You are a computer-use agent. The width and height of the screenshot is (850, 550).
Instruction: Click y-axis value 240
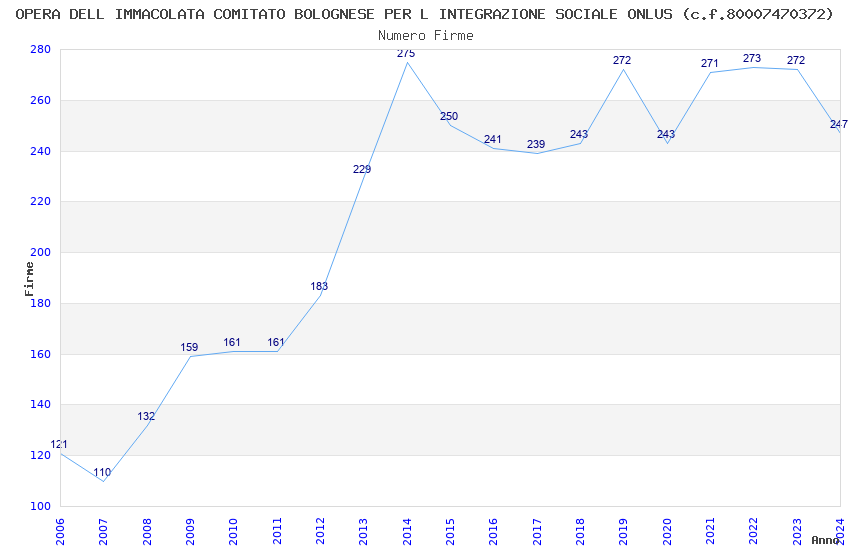40,151
